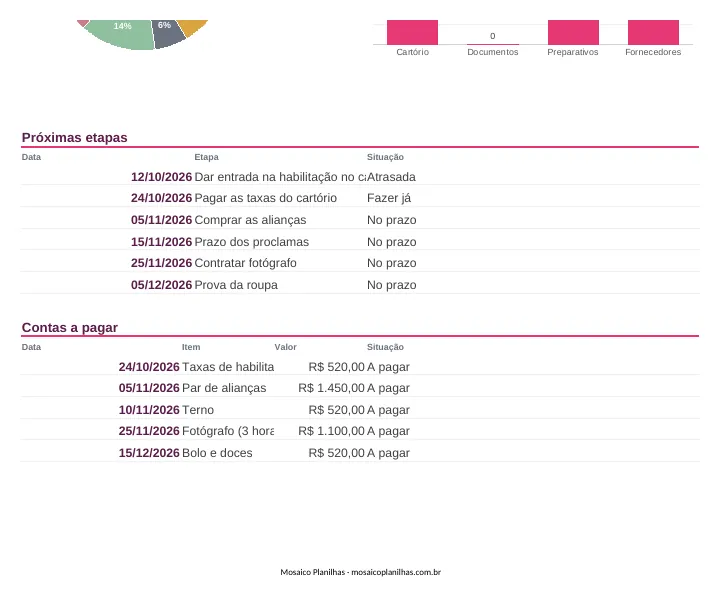Select the 05/11/2026 date beside Par de alianças
The image size is (719, 597).
[149, 388]
